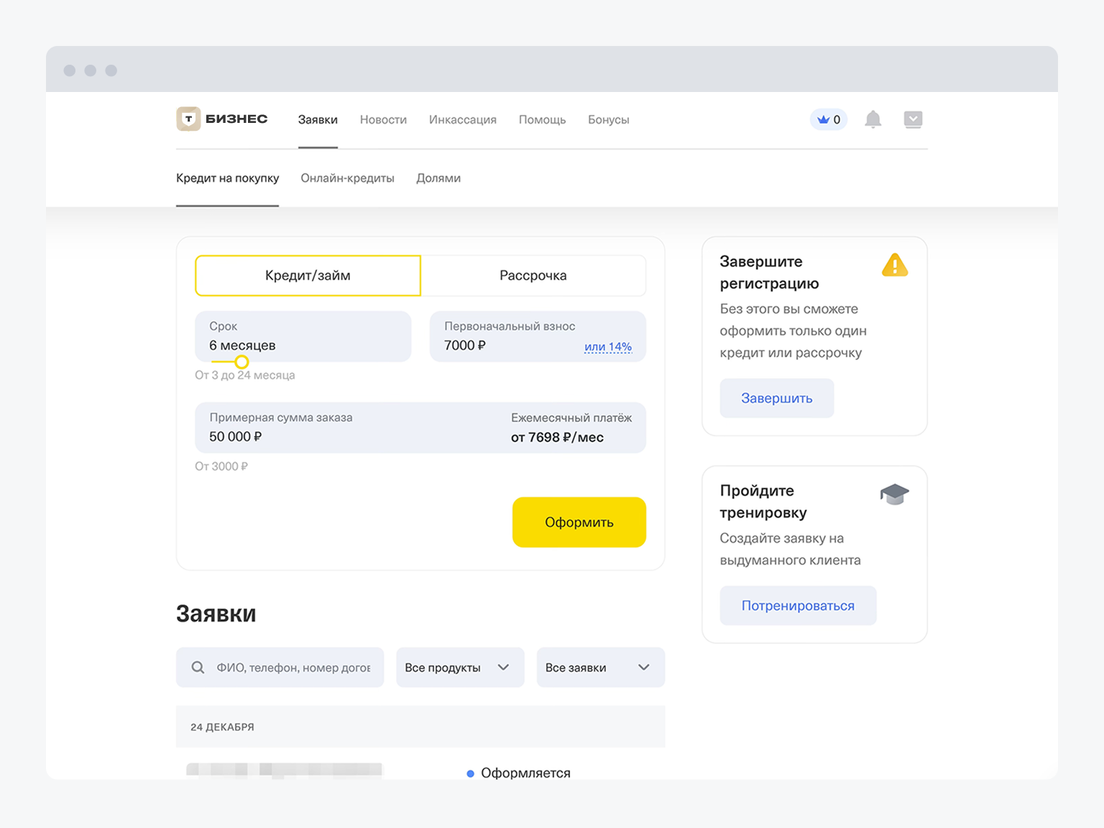1104x828 pixels.
Task: Click the graduation cap training icon
Action: (894, 494)
